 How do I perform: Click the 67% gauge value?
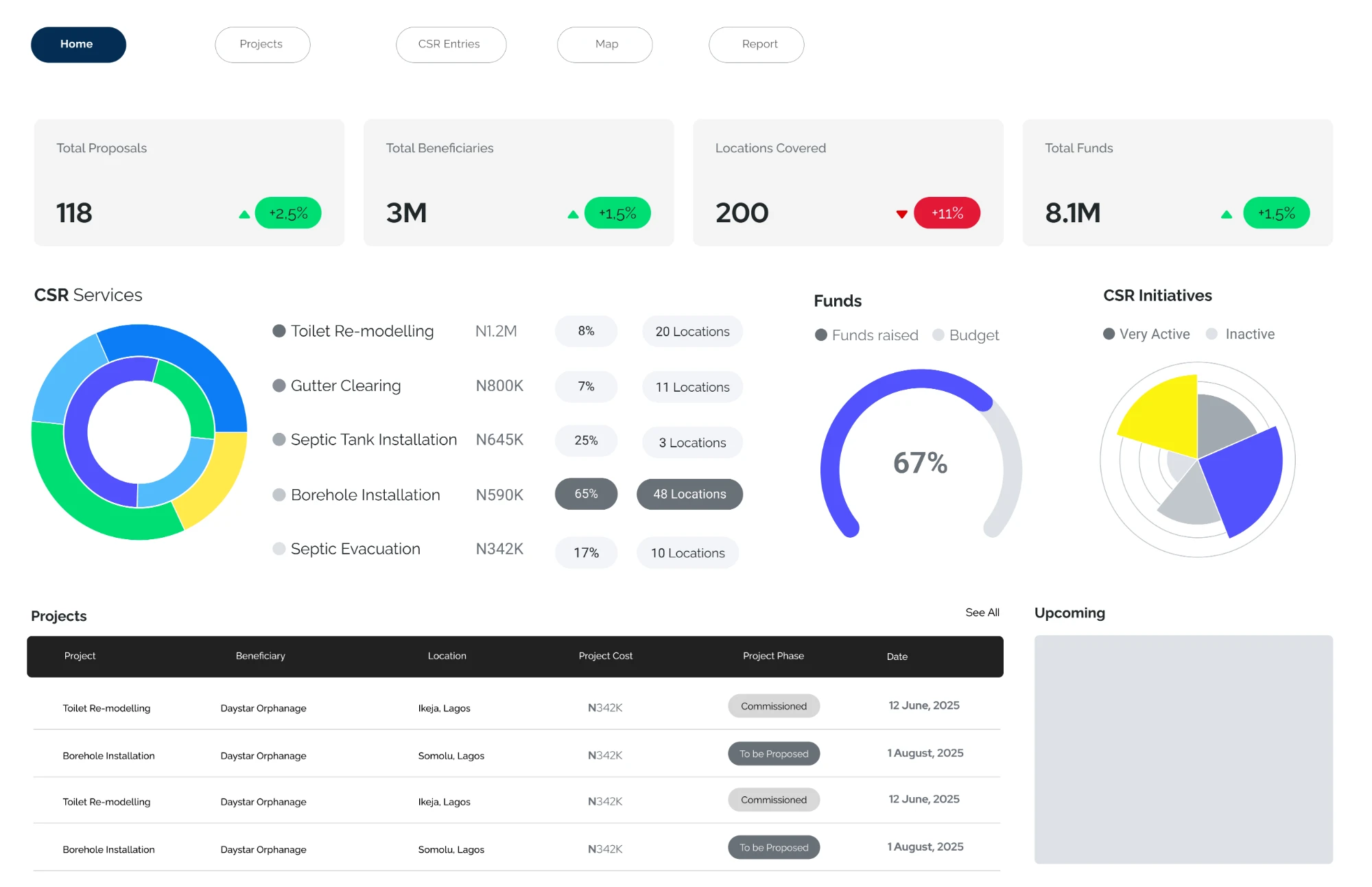click(921, 463)
